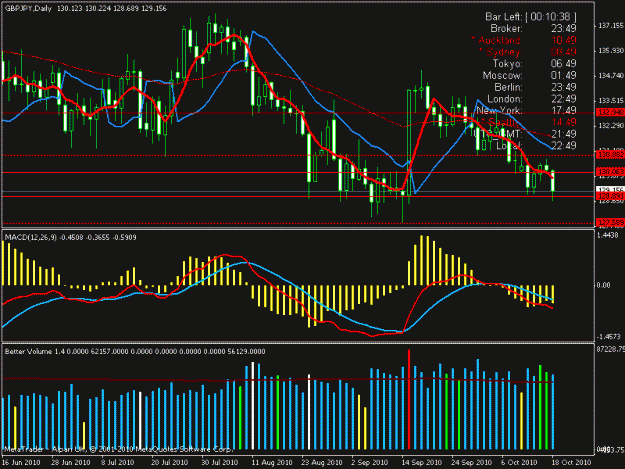The height and width of the screenshot is (469, 625).
Task: Select the Berlin clock label
Action: click(x=508, y=87)
